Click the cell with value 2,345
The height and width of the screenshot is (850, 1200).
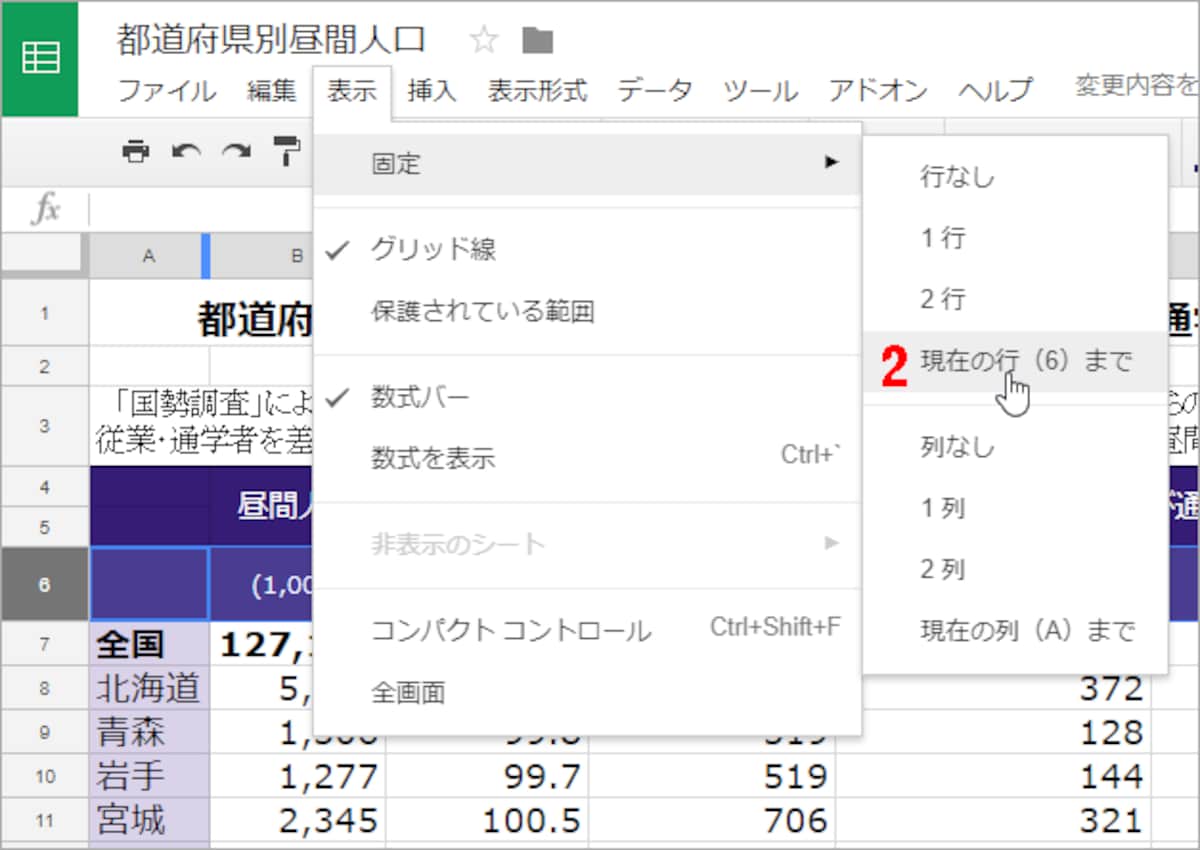[297, 821]
